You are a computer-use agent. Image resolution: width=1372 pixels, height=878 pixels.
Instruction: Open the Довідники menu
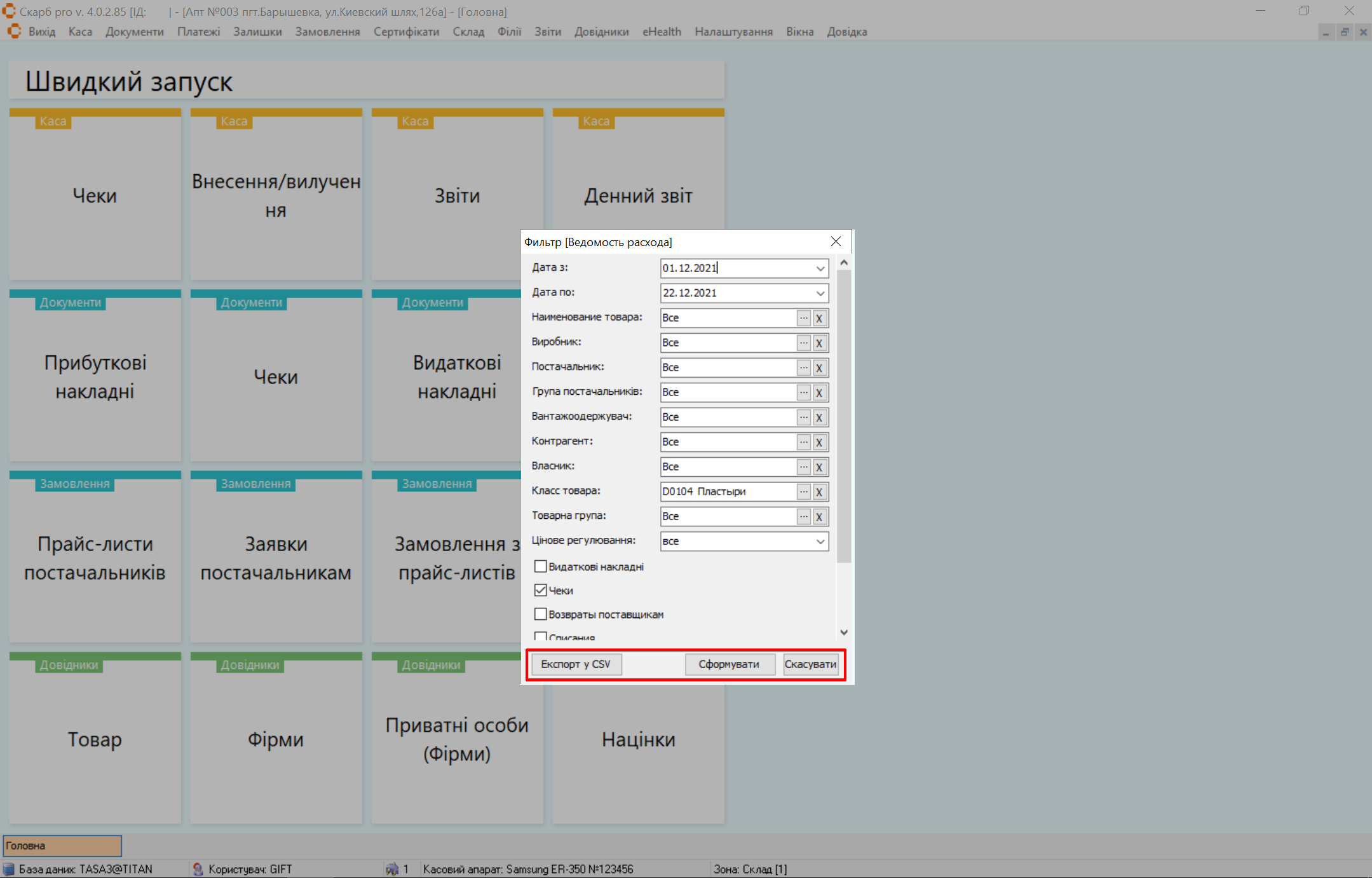[601, 32]
